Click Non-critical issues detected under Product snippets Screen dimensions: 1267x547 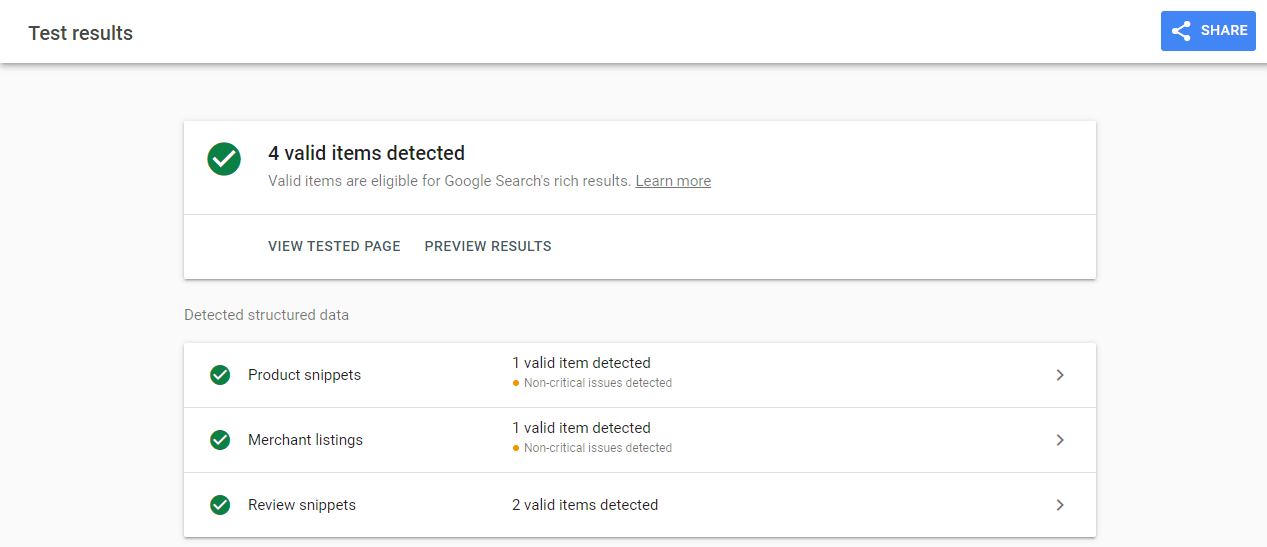pyautogui.click(x=598, y=383)
